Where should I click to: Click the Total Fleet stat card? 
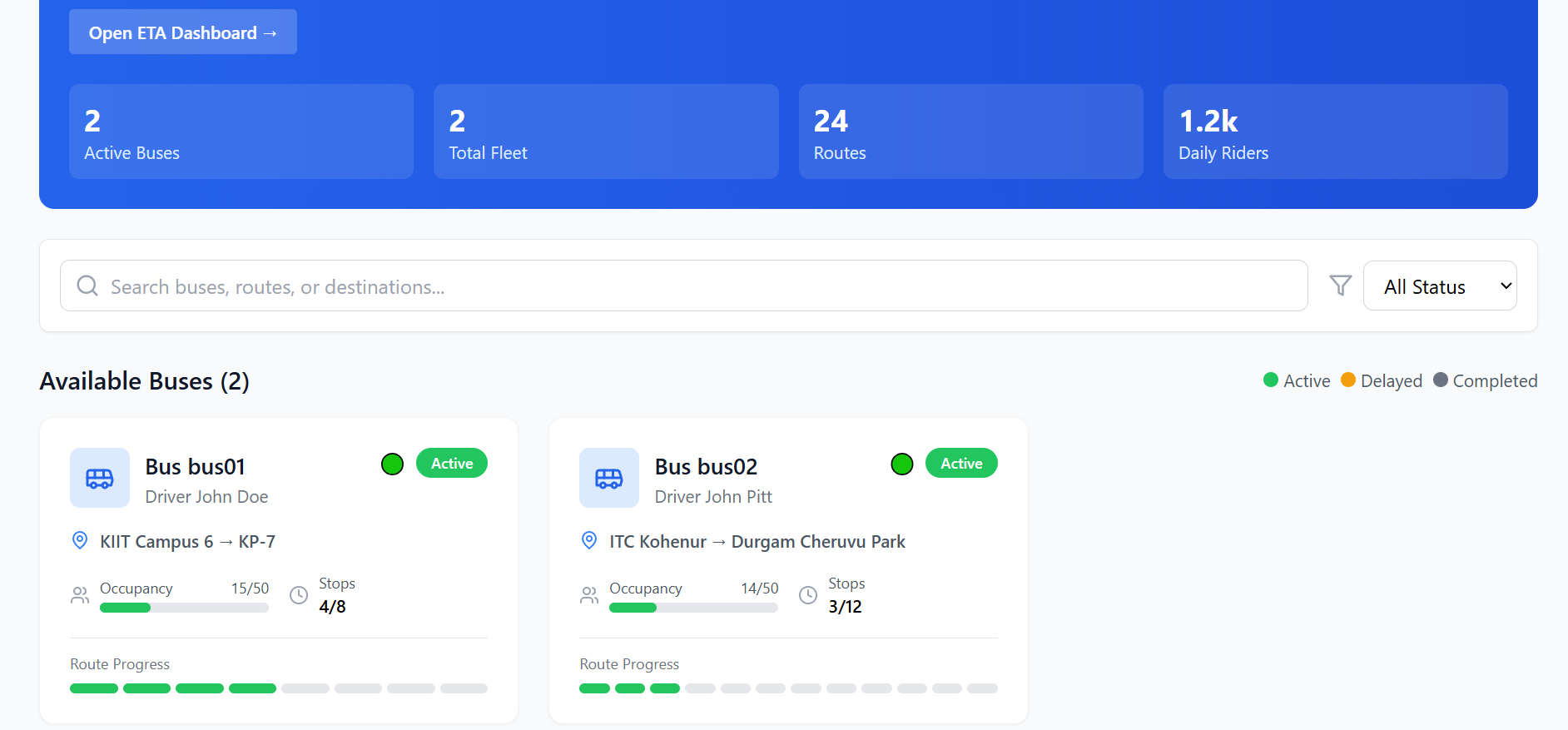[606, 132]
